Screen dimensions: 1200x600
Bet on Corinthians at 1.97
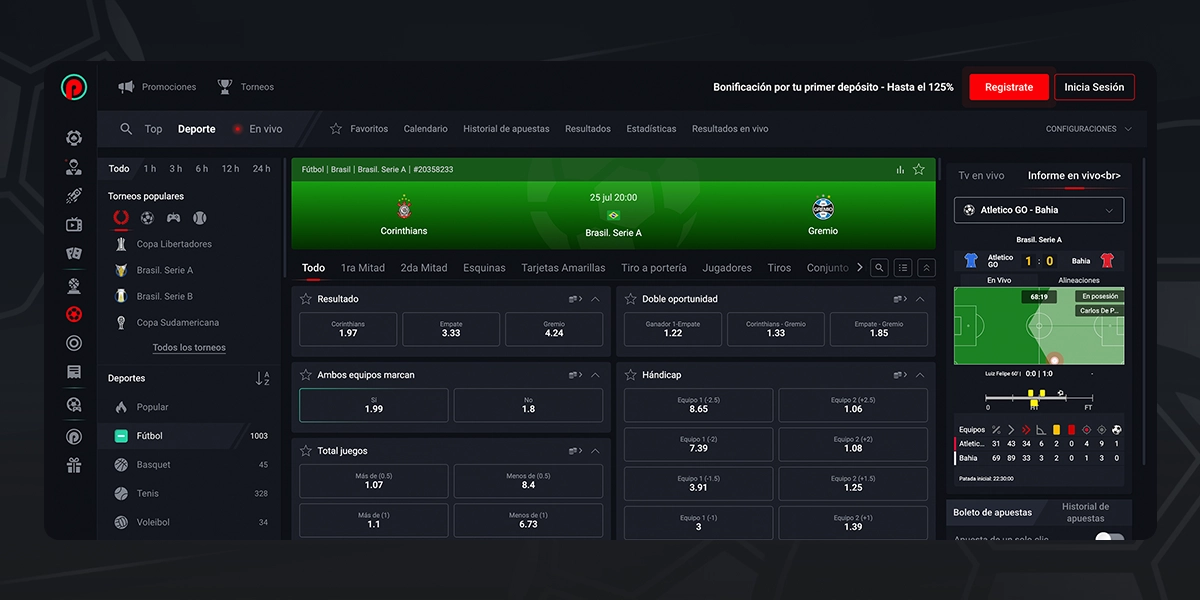348,329
